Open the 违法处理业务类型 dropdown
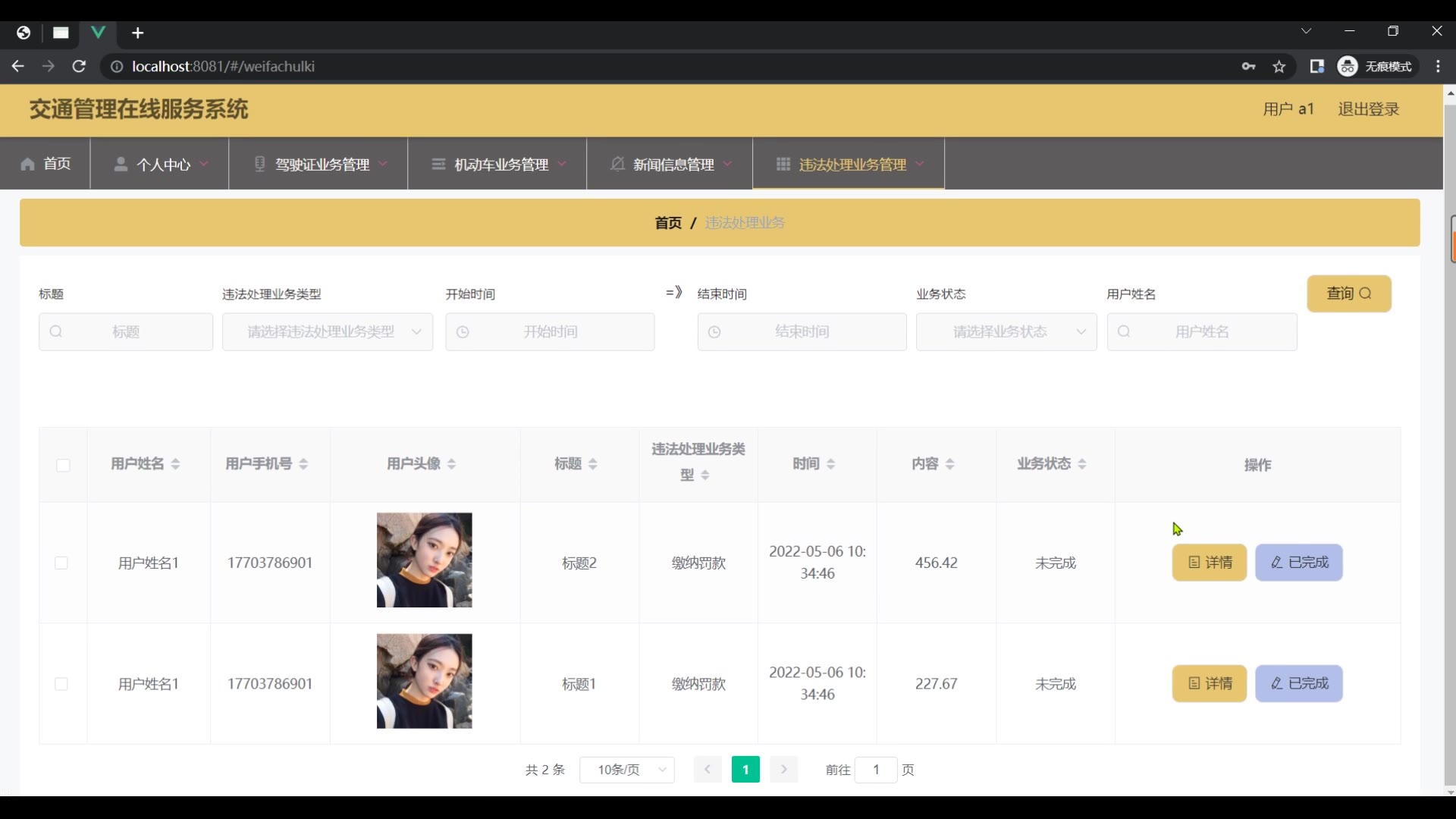 328,332
